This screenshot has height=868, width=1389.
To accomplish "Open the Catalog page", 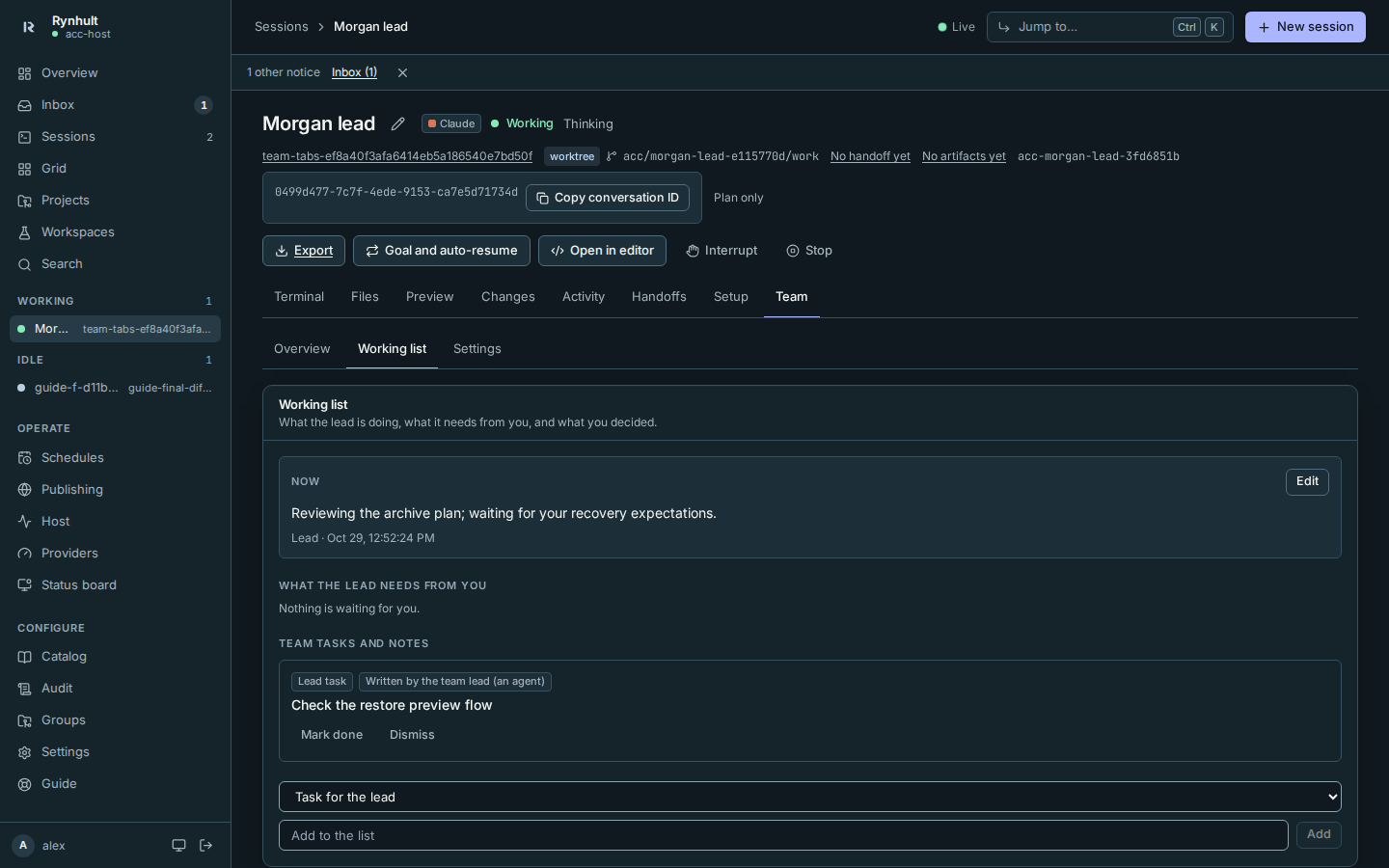I will pos(116,657).
